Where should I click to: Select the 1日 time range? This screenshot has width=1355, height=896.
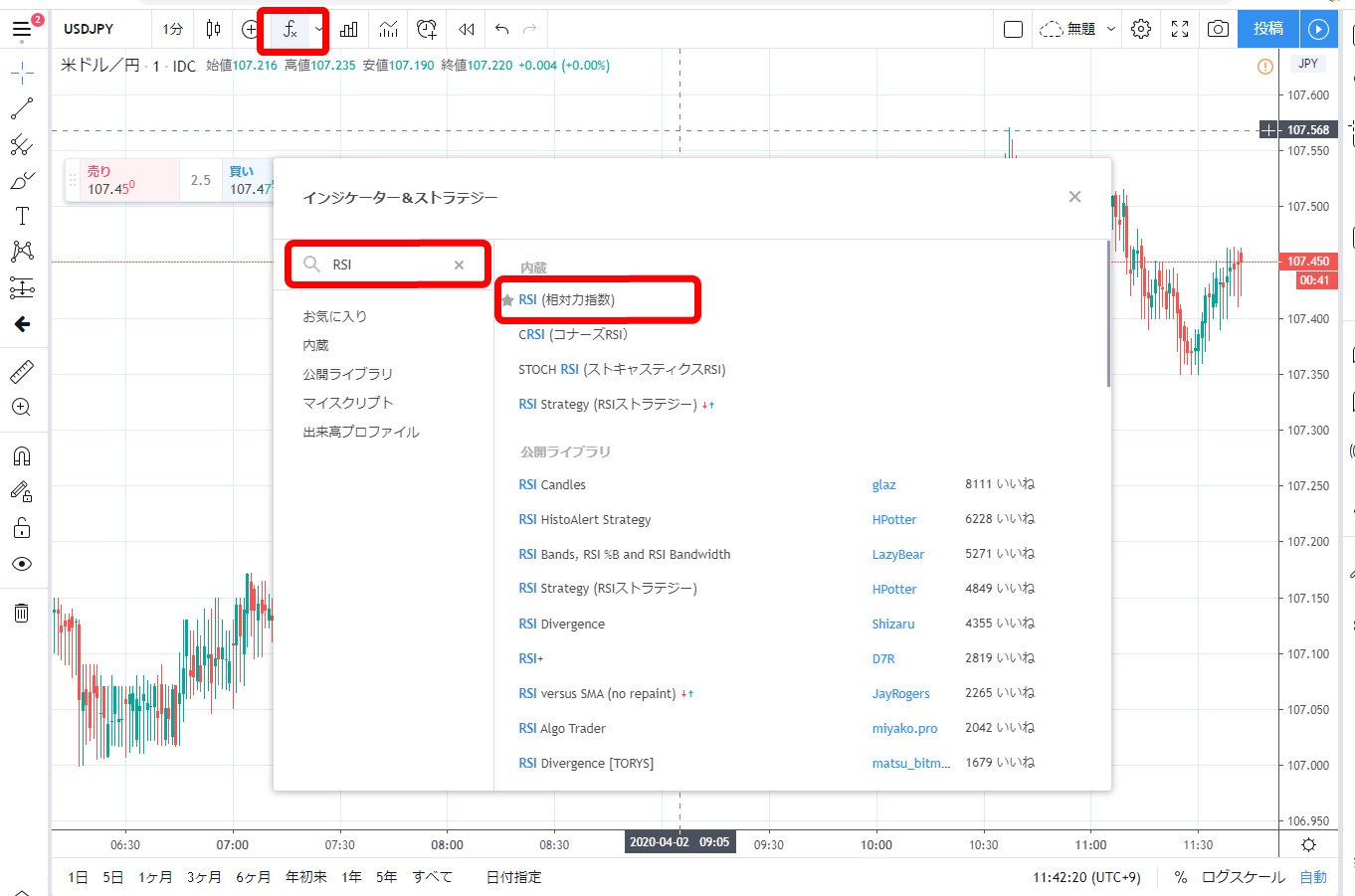(78, 877)
